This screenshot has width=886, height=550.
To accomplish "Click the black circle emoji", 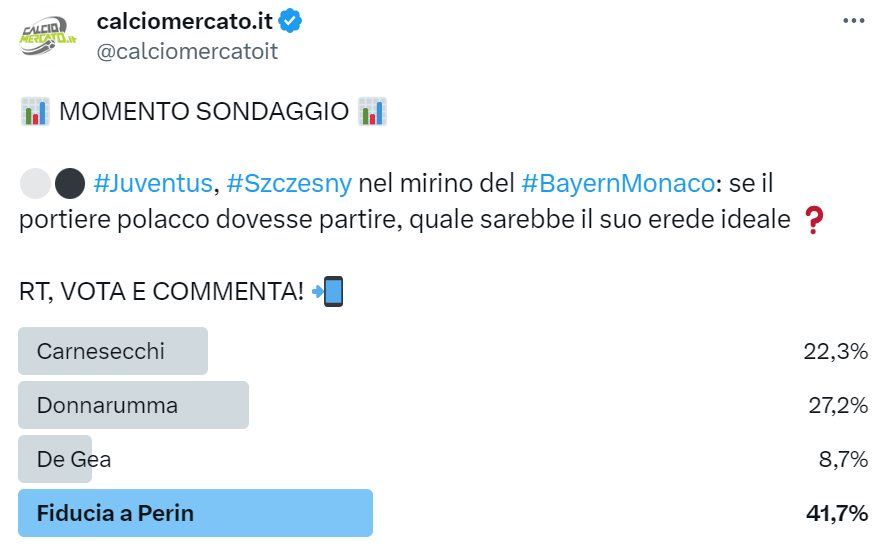I will 69,184.
